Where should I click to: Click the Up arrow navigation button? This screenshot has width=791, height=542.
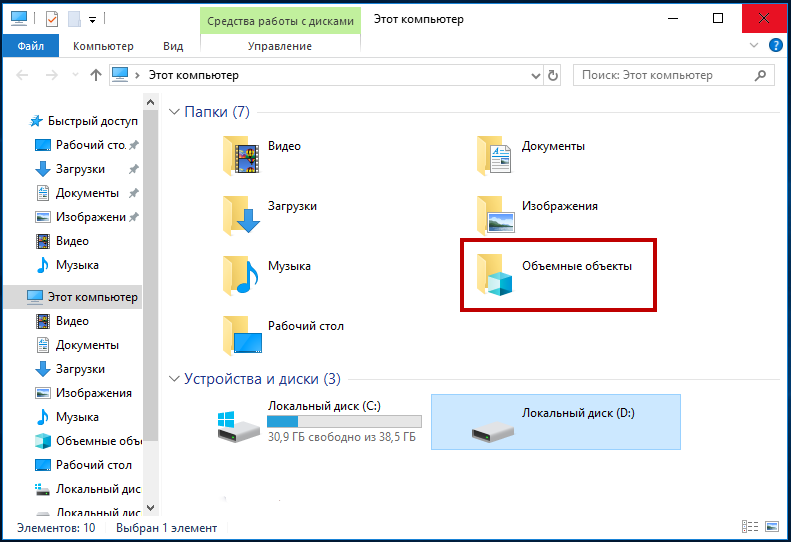(96, 75)
